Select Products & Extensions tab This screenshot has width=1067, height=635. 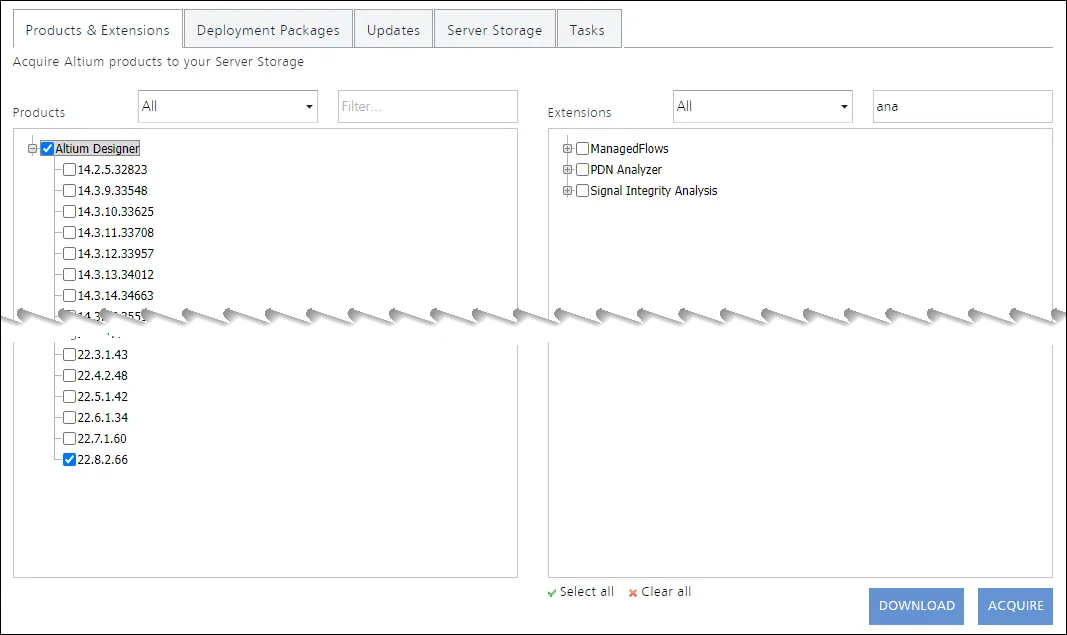point(98,29)
